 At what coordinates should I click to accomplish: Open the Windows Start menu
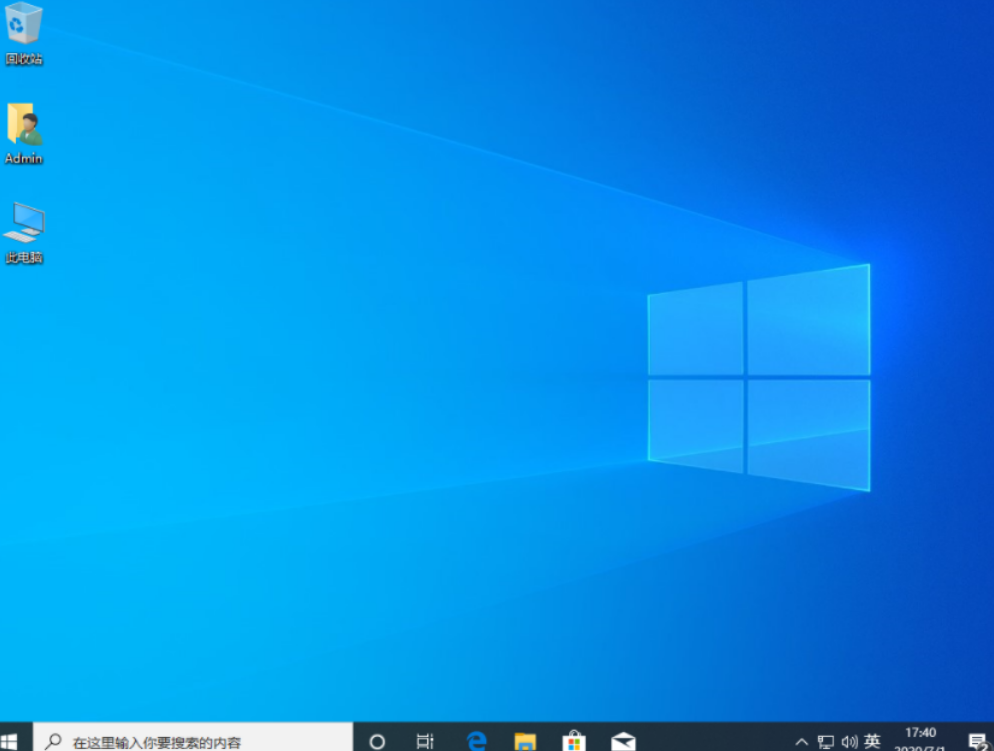[10, 741]
